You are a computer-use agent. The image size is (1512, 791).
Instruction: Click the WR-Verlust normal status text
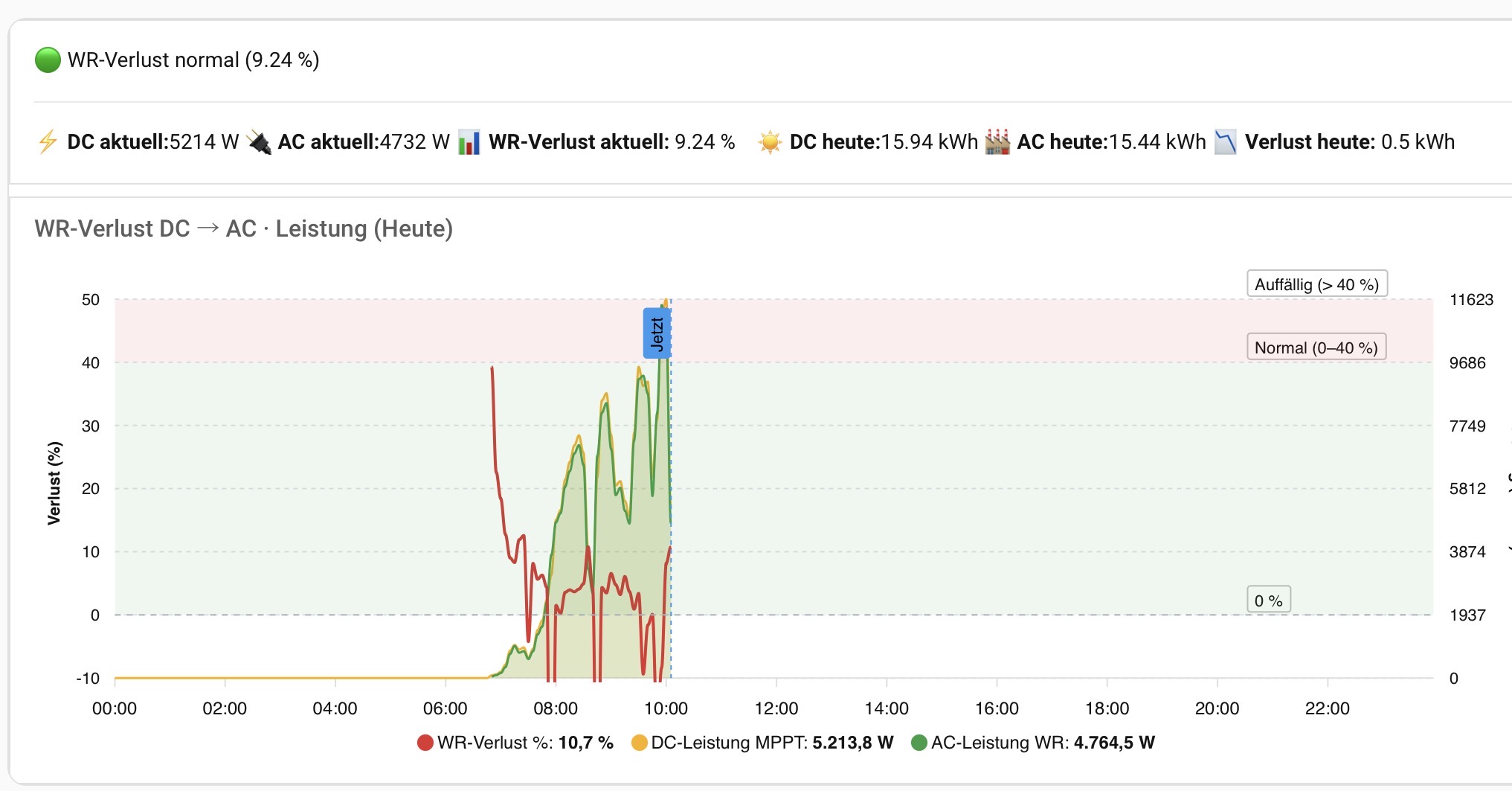tap(193, 60)
